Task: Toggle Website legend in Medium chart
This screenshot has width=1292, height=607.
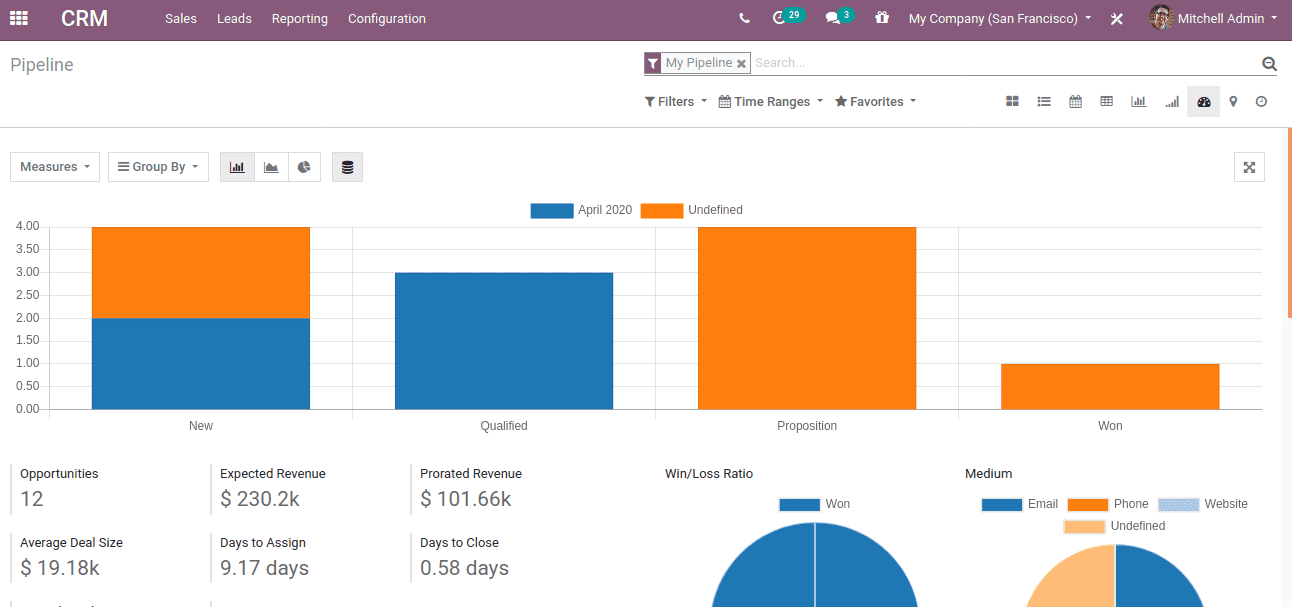Action: tap(1203, 504)
